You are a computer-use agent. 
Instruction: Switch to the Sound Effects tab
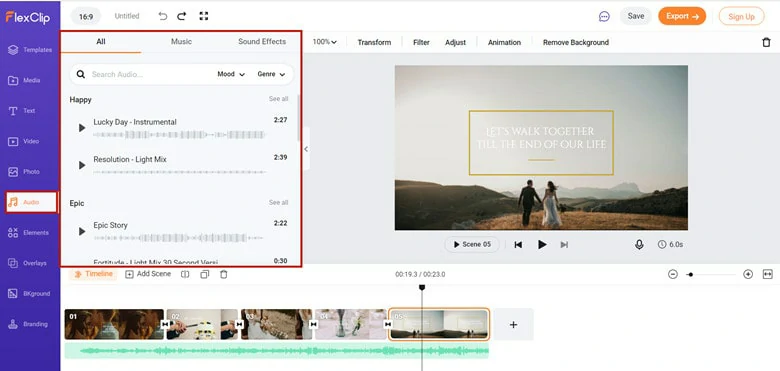click(262, 42)
